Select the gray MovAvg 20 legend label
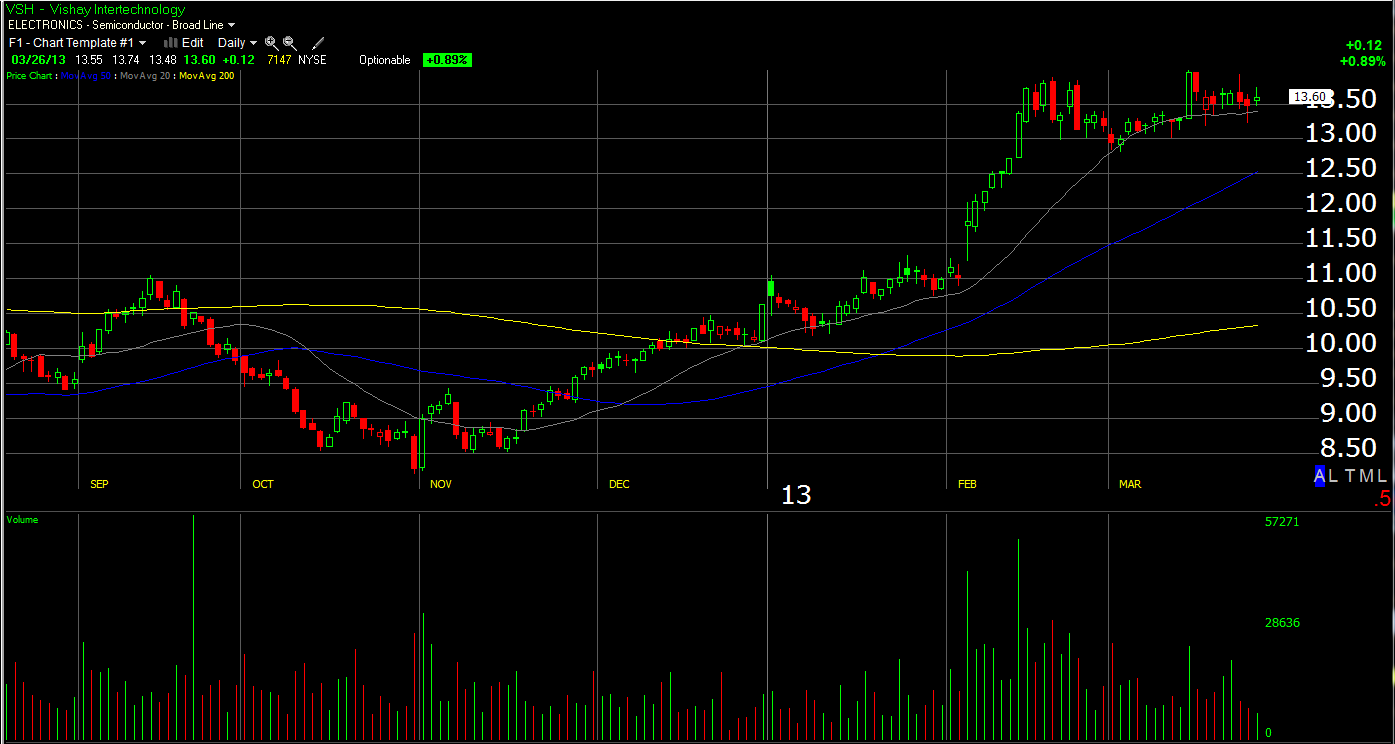Screen dimensions: 1395x744 (x=145, y=75)
